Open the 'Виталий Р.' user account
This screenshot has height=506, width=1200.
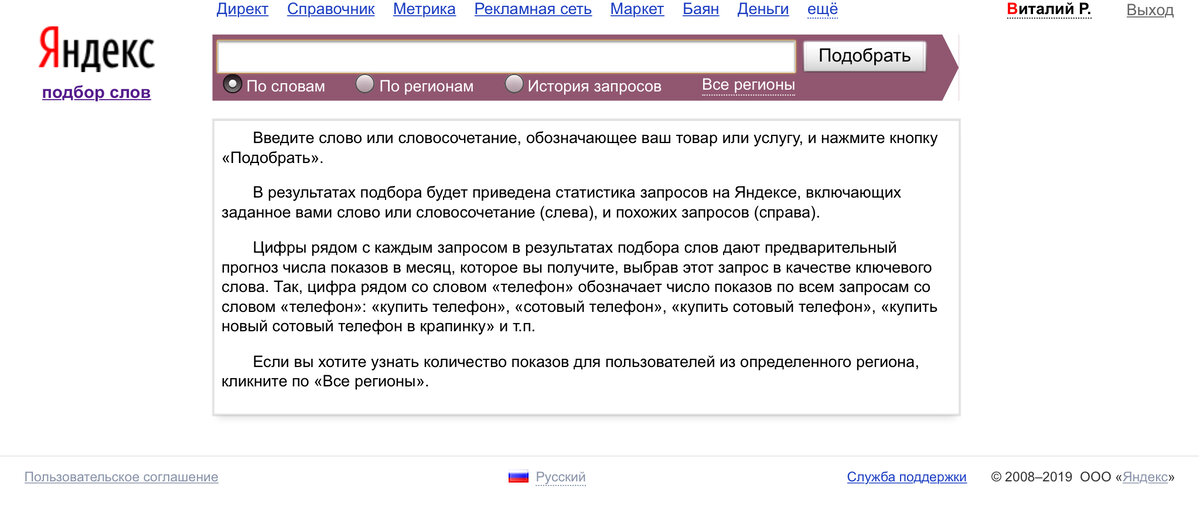click(1048, 10)
